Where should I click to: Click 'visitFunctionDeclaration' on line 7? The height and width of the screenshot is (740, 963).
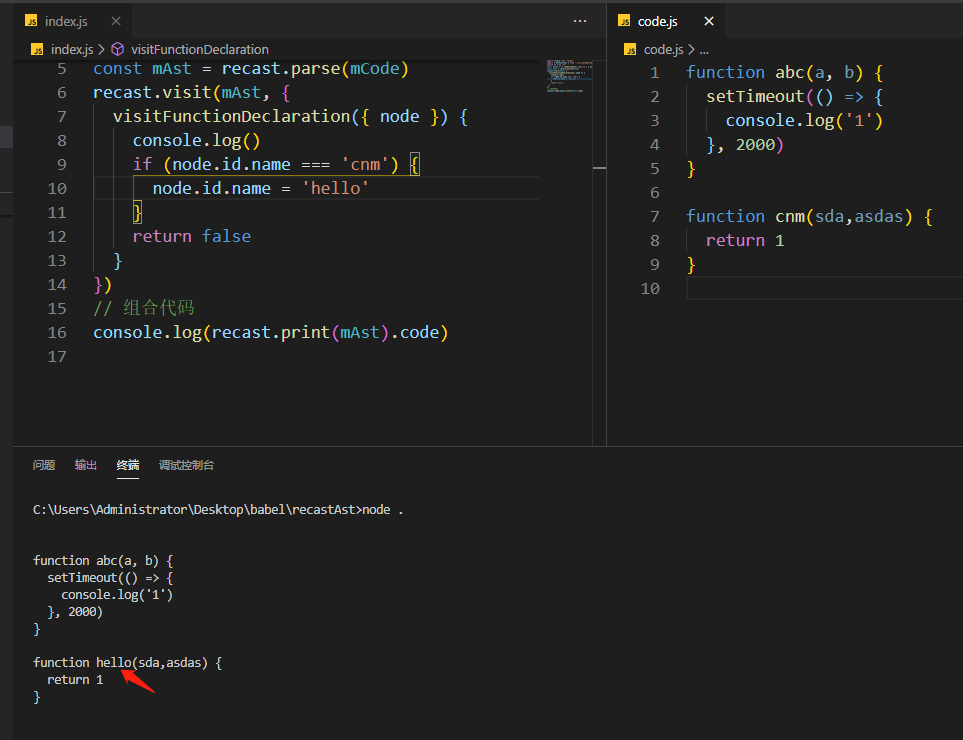pyautogui.click(x=232, y=117)
